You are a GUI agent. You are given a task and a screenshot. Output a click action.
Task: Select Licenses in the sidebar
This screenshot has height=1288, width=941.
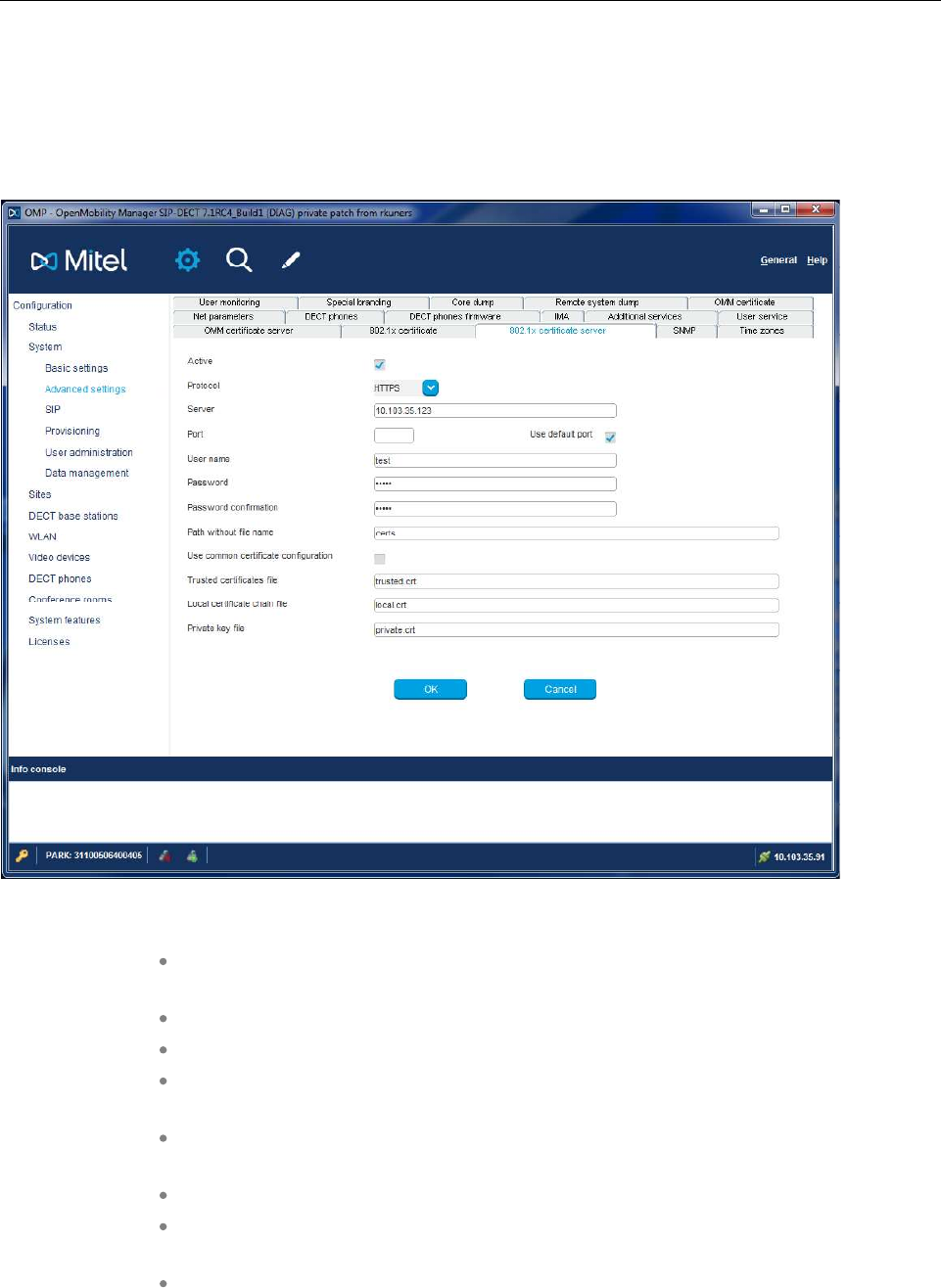(x=49, y=641)
